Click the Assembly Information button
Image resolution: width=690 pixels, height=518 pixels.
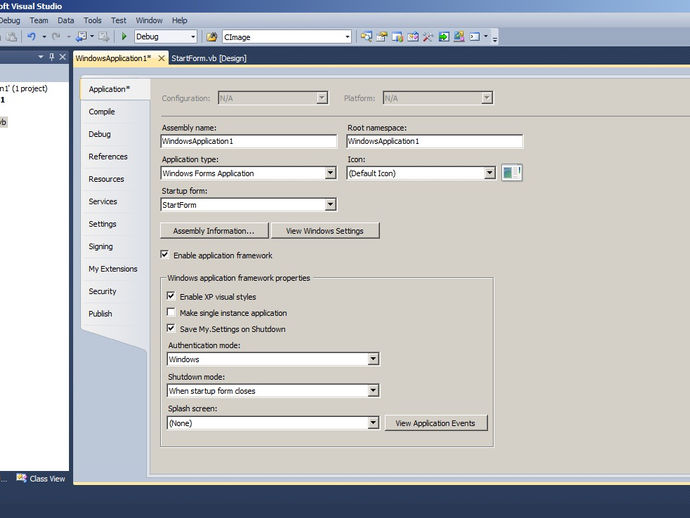pyautogui.click(x=214, y=231)
